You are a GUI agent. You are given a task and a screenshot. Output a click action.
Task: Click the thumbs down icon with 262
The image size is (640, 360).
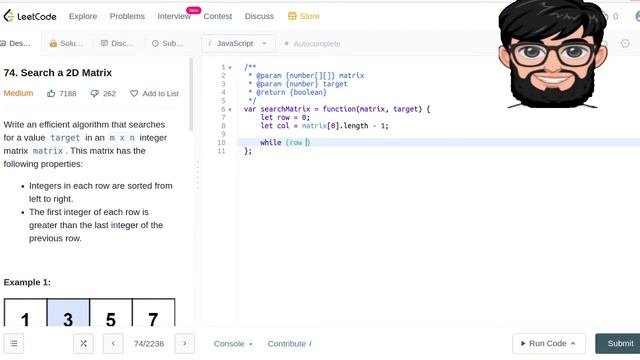[x=94, y=94]
